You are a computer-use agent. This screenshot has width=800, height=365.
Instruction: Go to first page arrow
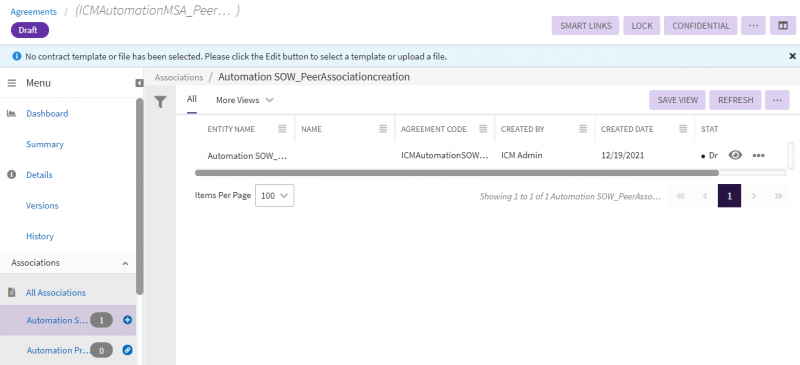[x=680, y=196]
